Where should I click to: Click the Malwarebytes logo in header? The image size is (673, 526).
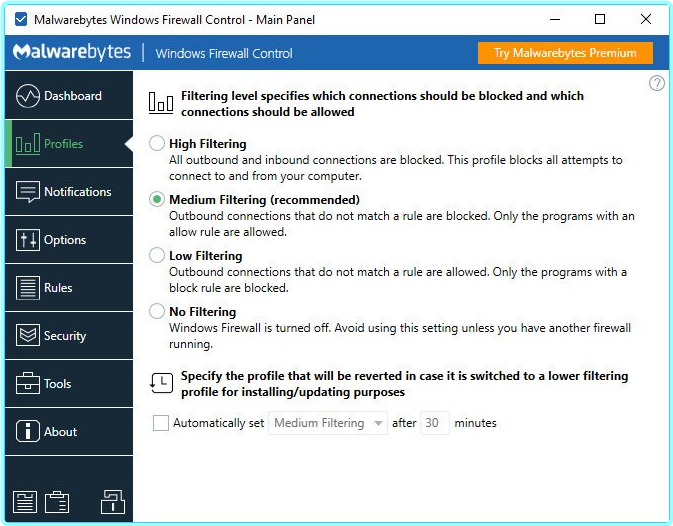point(70,53)
